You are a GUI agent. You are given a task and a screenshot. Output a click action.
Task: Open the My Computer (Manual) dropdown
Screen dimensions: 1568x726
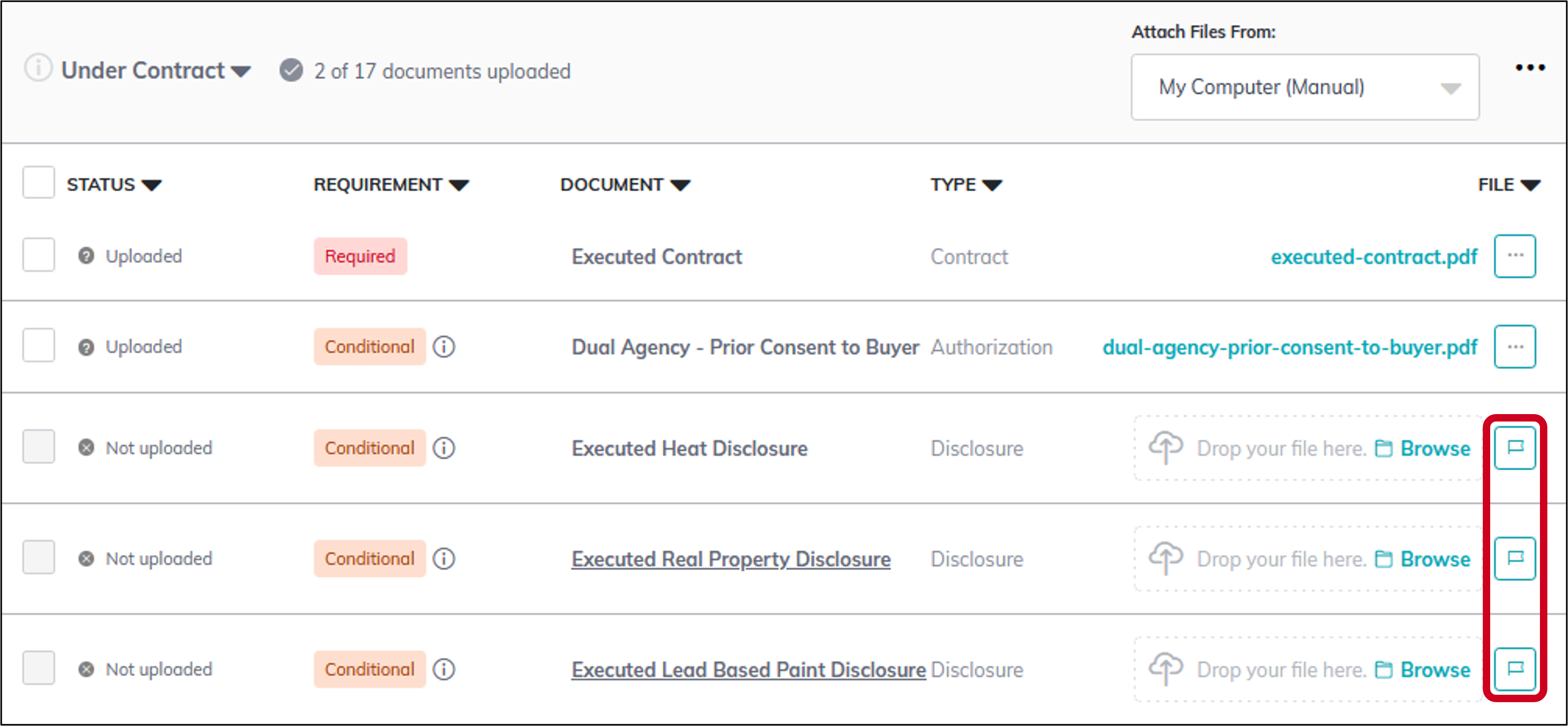pyautogui.click(x=1304, y=87)
